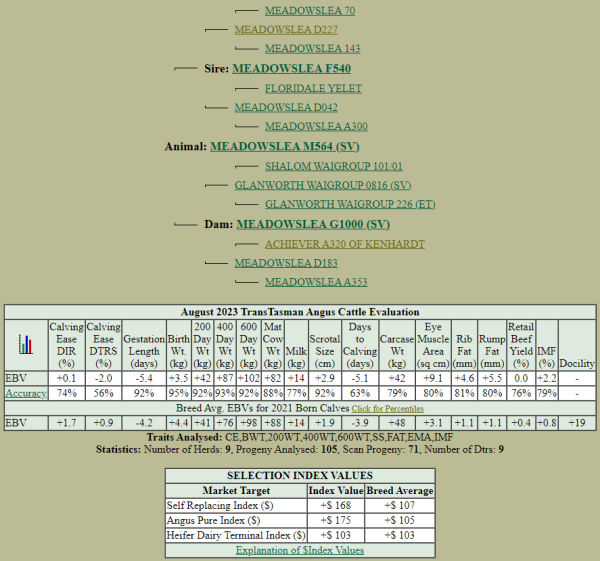Open the EBV bar graph icon
600x561 pixels.
[x=26, y=344]
